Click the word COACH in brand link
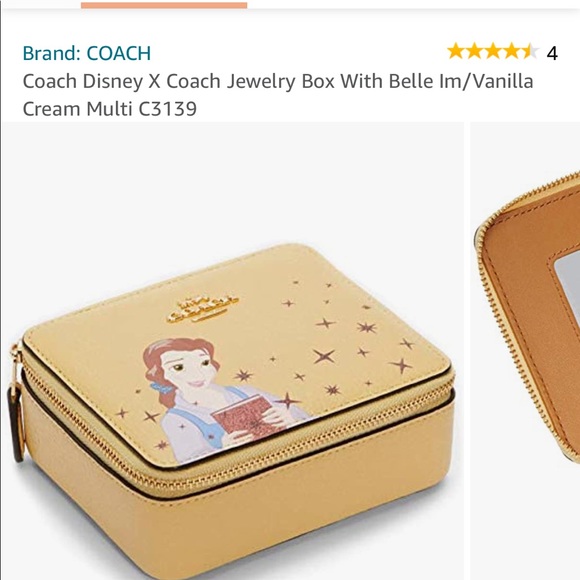 tap(119, 53)
